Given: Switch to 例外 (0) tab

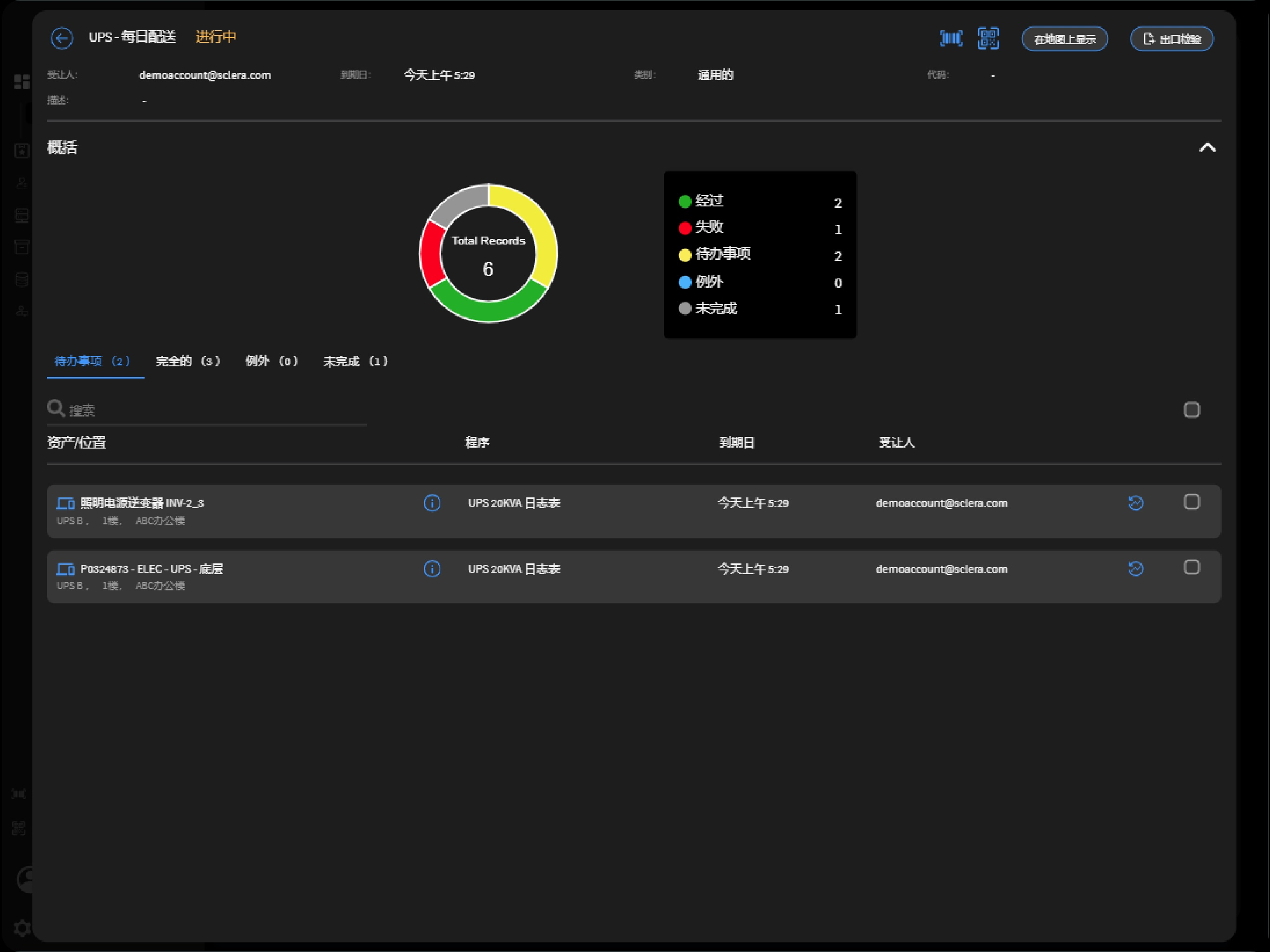Looking at the screenshot, I should [272, 361].
